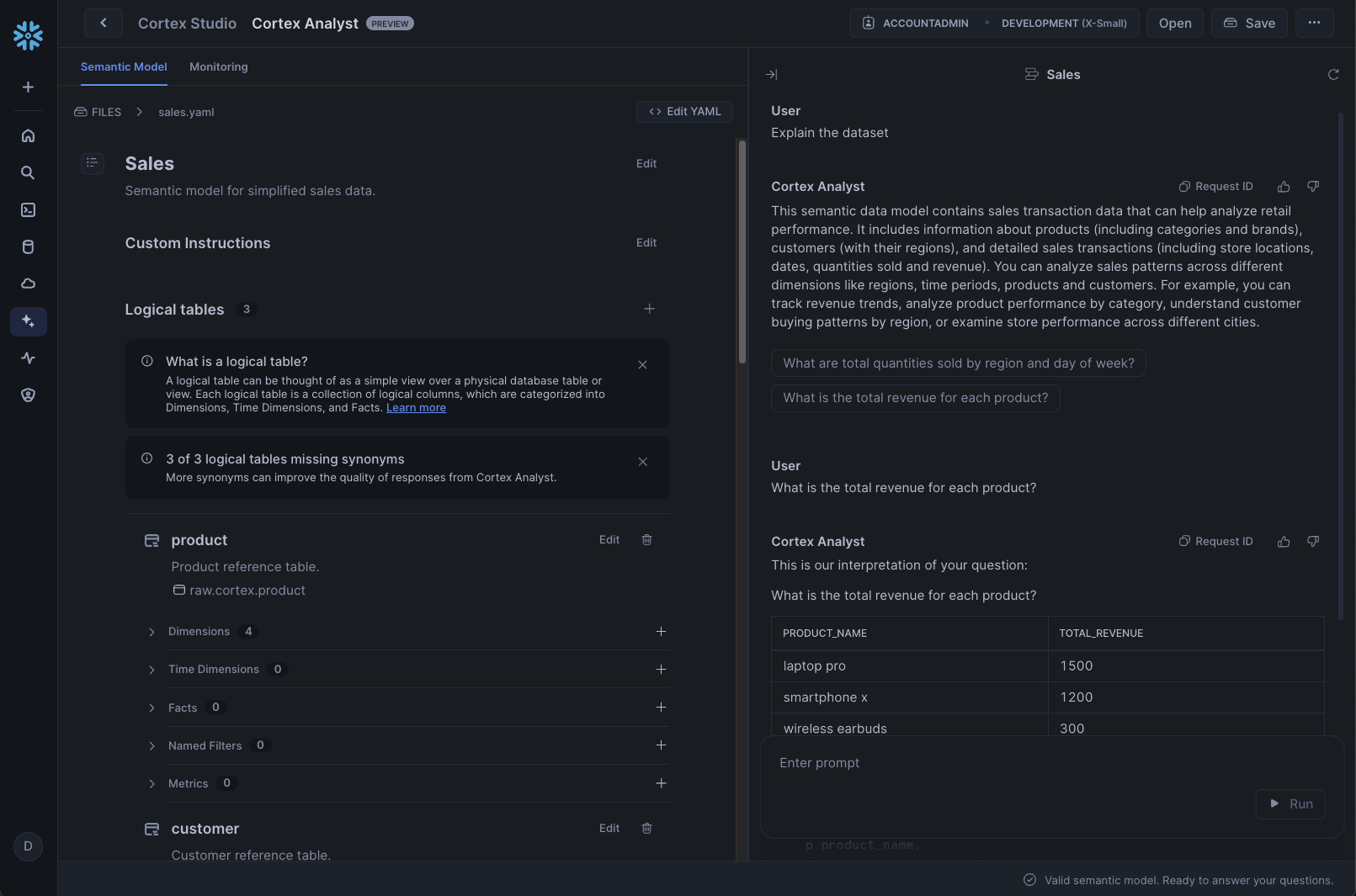Open the Projects terminal icon in sidebar
This screenshot has height=896, width=1356.
click(x=28, y=209)
